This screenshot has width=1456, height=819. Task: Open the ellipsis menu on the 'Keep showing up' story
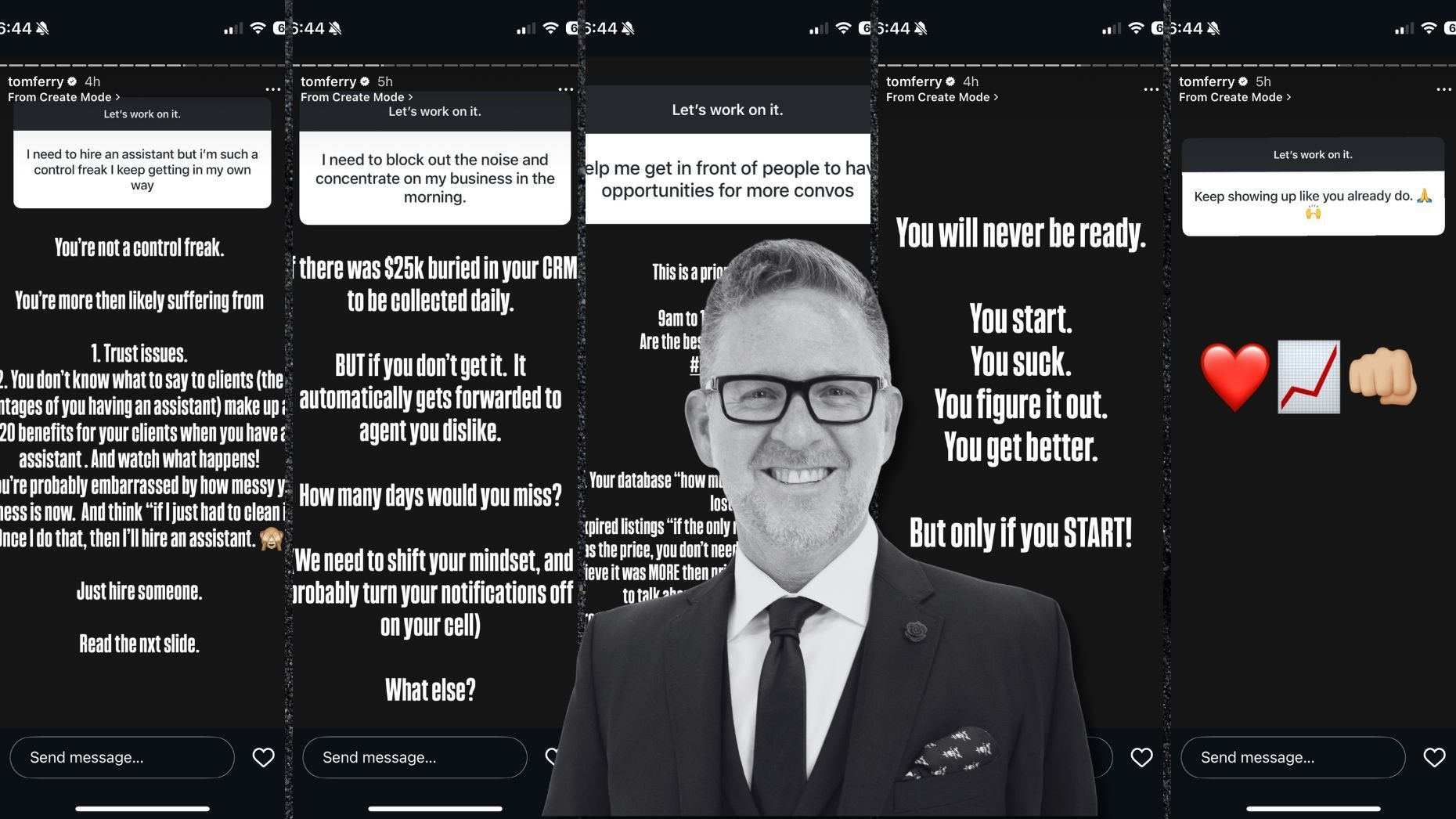(x=1443, y=89)
